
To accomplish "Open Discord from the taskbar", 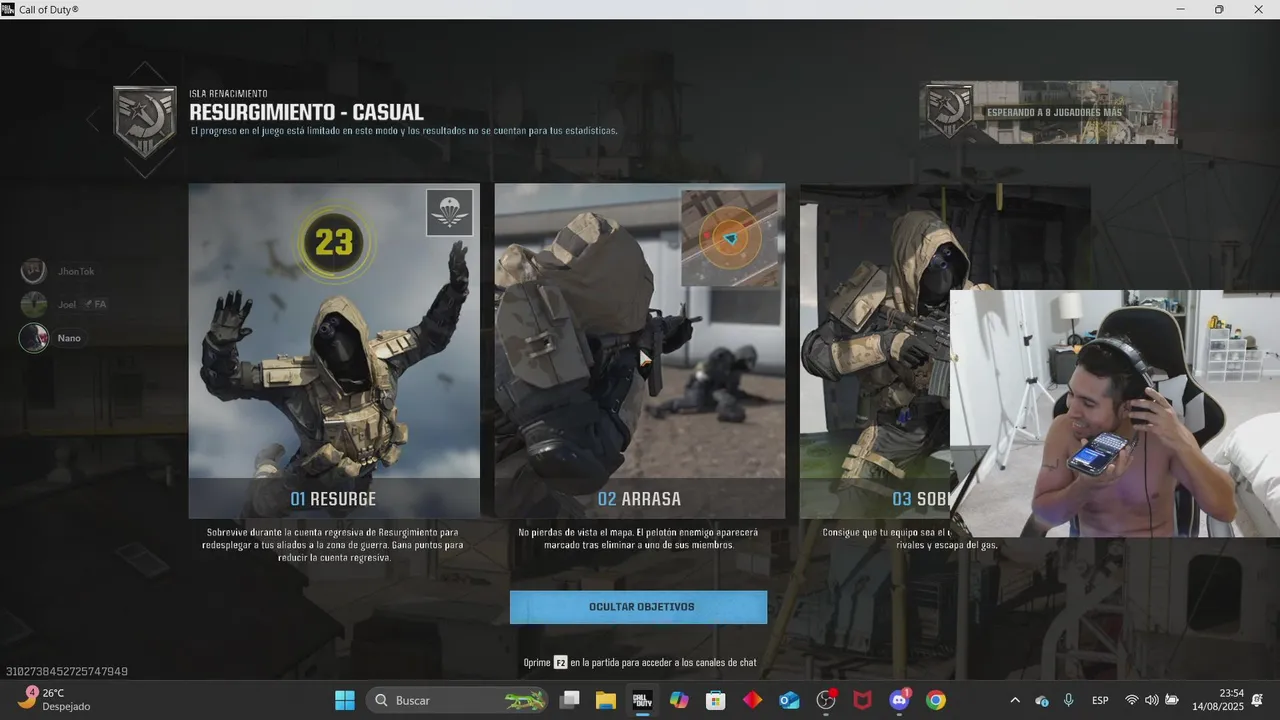I will point(899,700).
